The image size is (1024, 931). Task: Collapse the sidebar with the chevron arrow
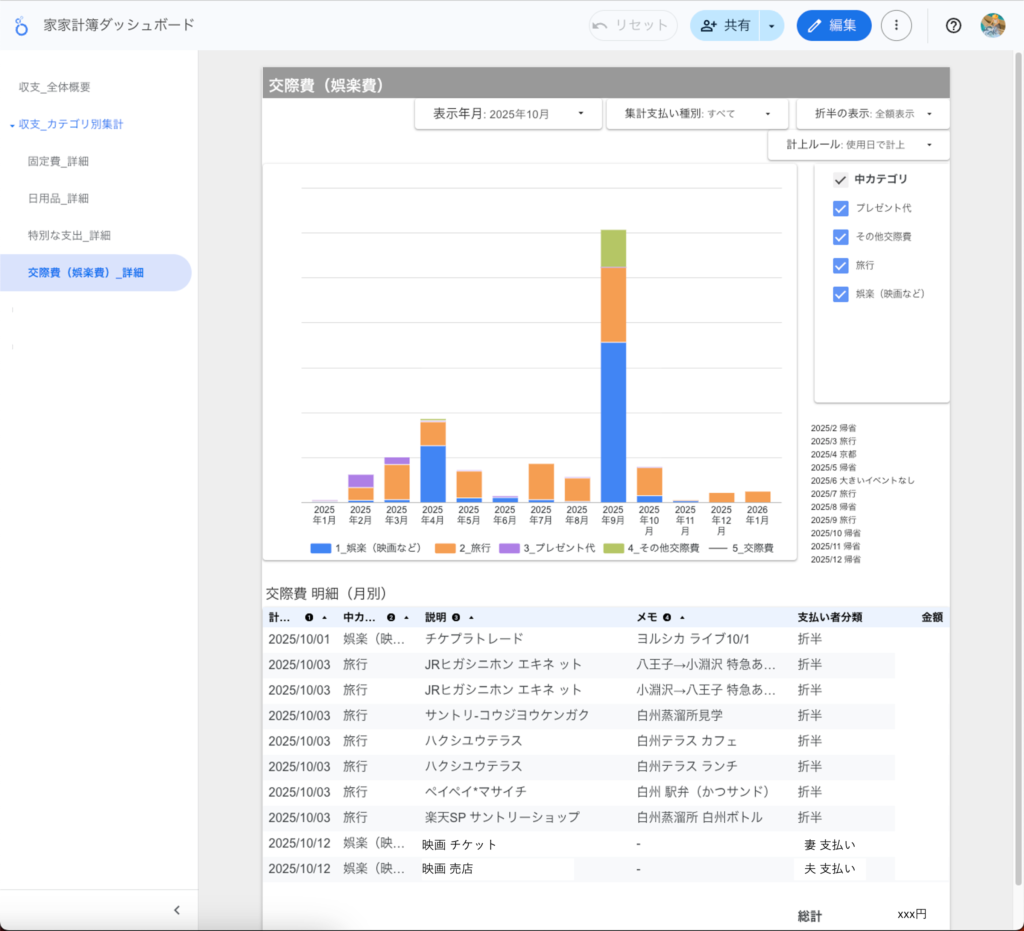(x=177, y=910)
